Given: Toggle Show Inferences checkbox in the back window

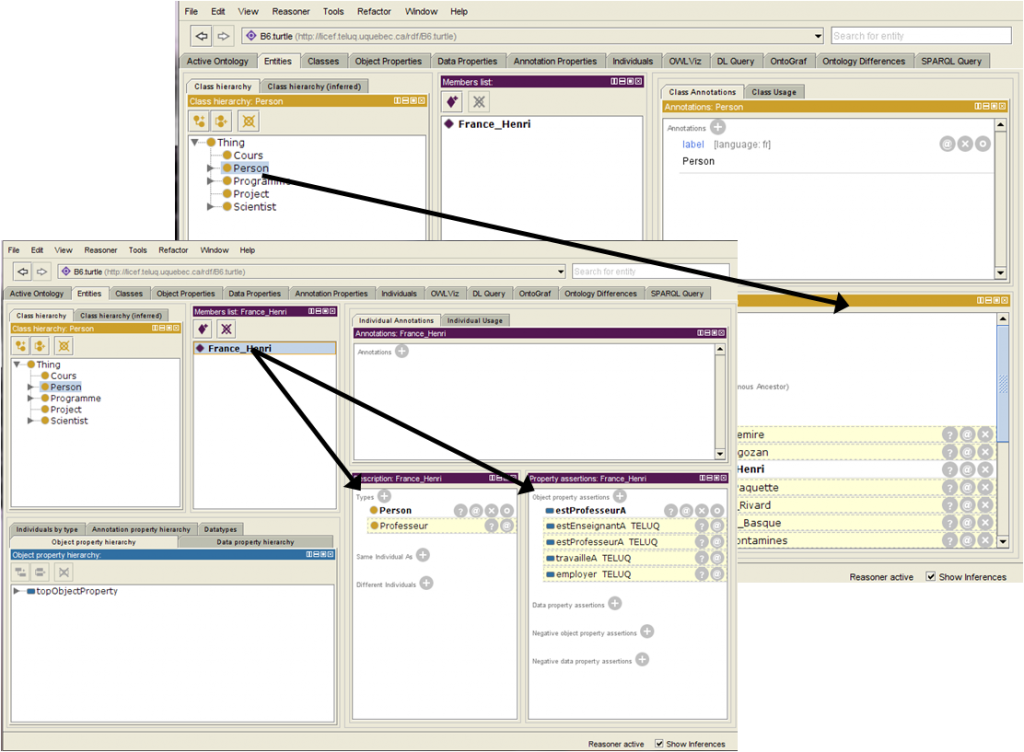Looking at the screenshot, I should tap(931, 577).
